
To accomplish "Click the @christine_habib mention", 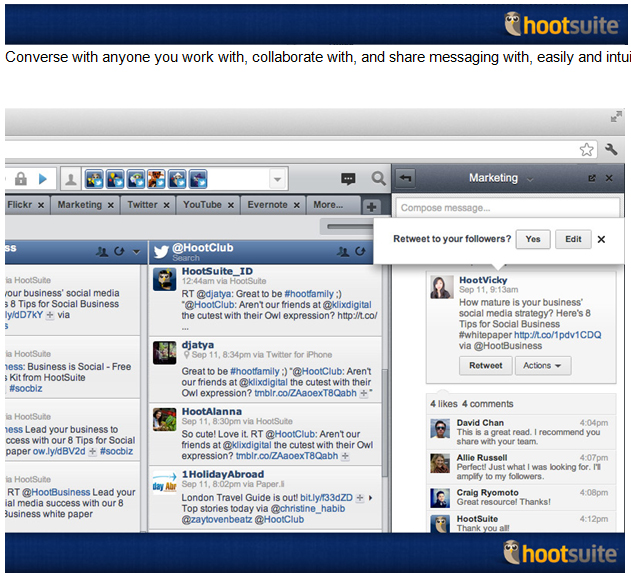I will click(x=308, y=509).
